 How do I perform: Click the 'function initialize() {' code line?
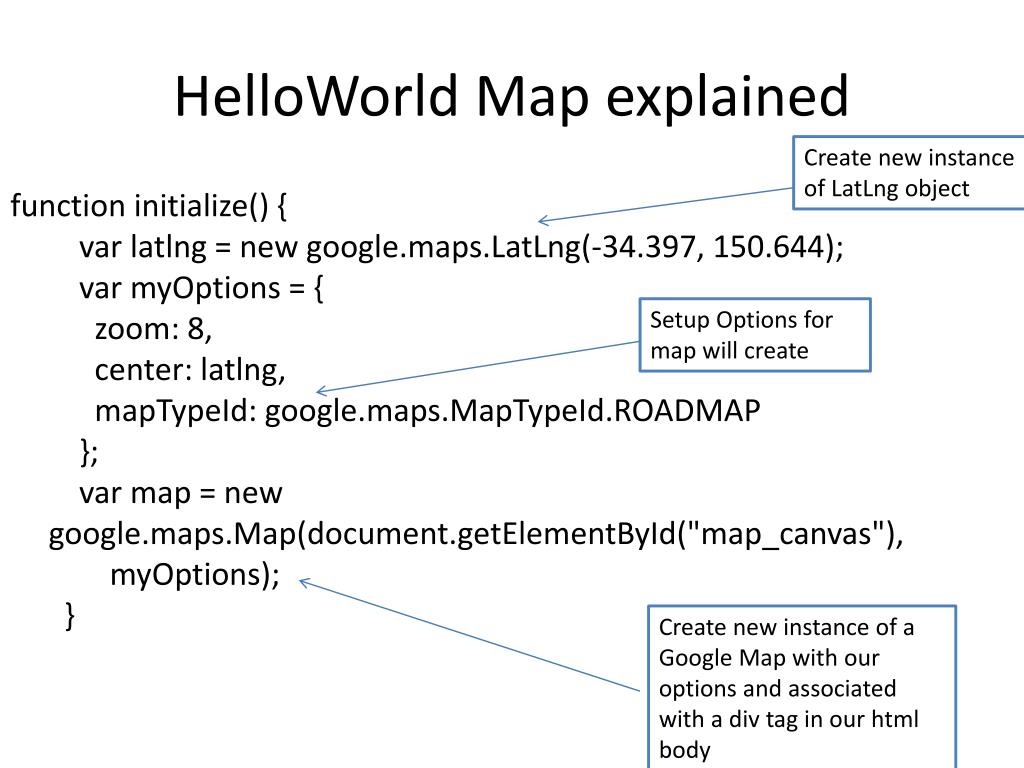(148, 206)
